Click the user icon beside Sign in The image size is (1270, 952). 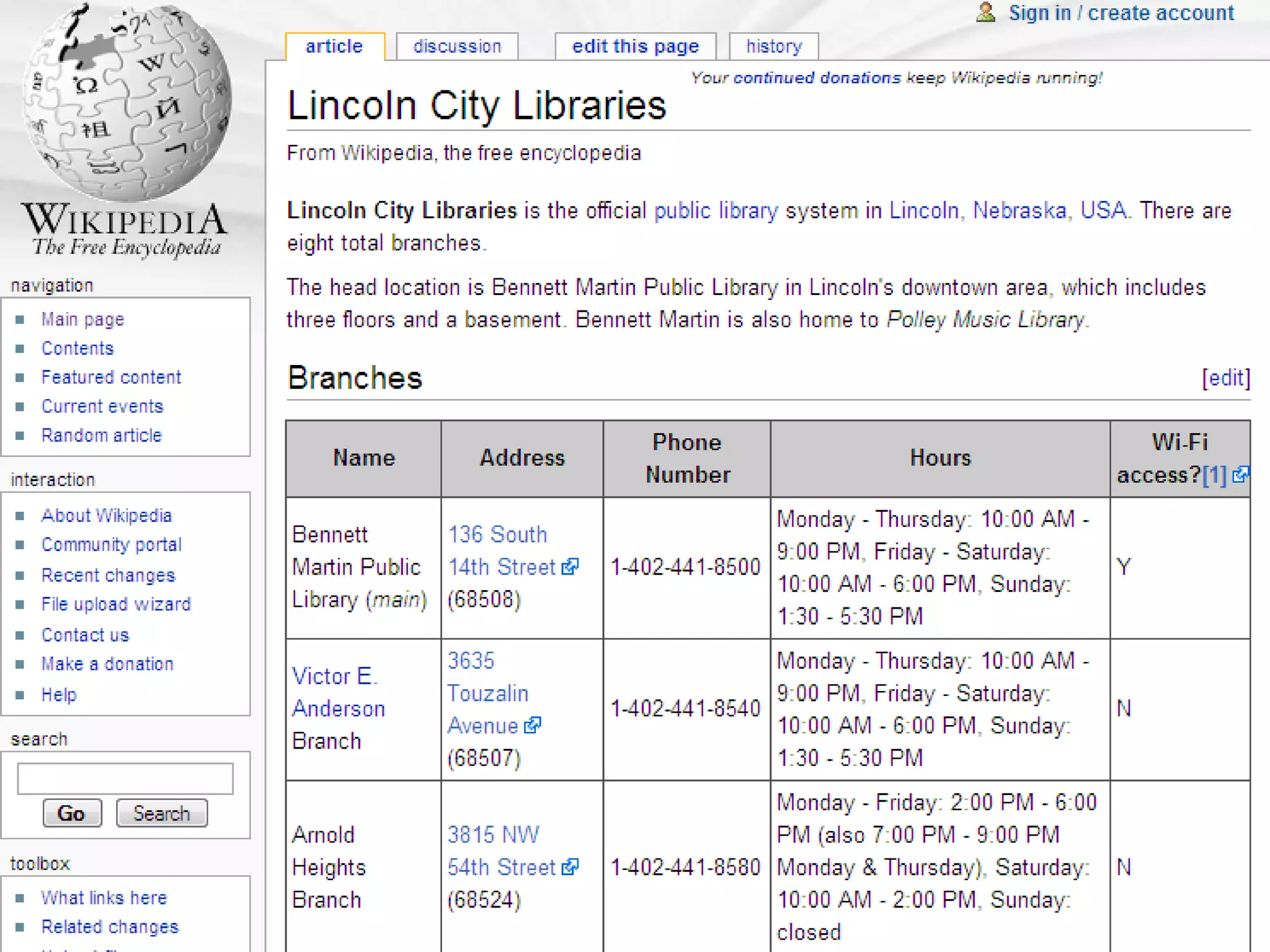click(985, 12)
